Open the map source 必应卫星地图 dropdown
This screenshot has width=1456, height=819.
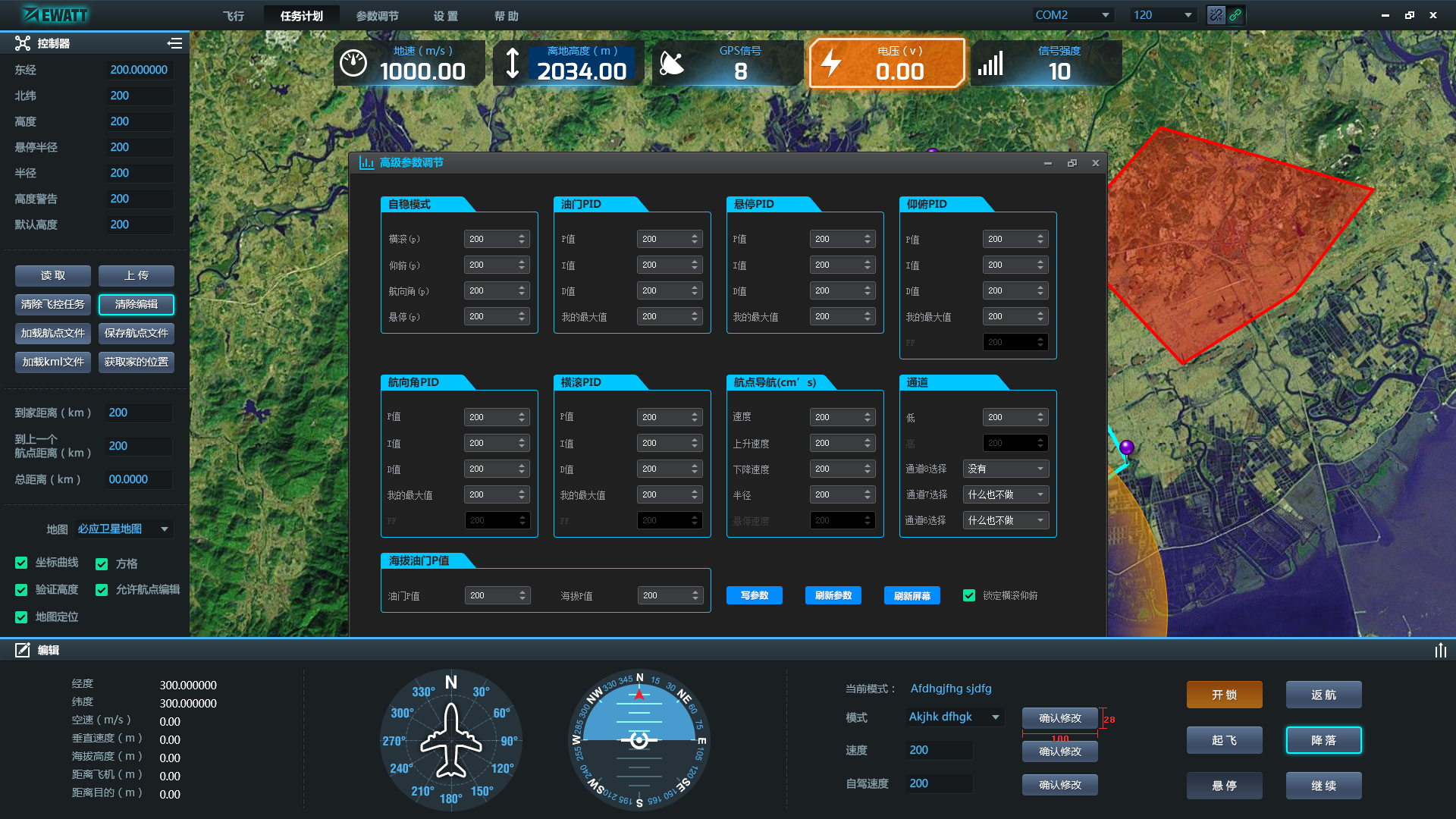point(124,529)
